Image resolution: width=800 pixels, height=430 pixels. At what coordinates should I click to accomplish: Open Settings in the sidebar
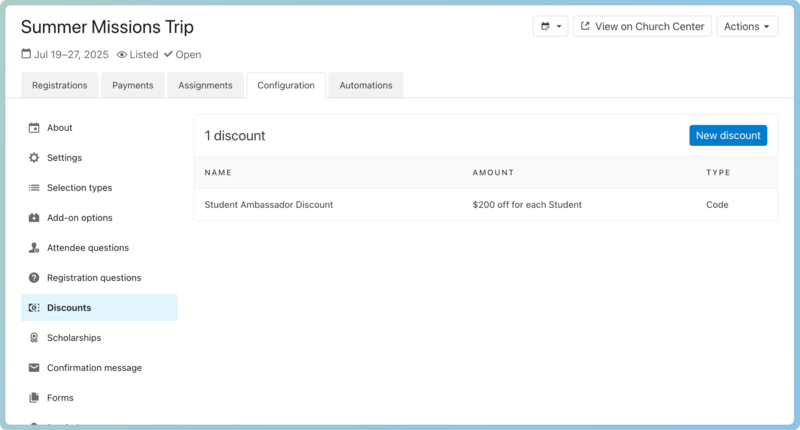(x=99, y=158)
